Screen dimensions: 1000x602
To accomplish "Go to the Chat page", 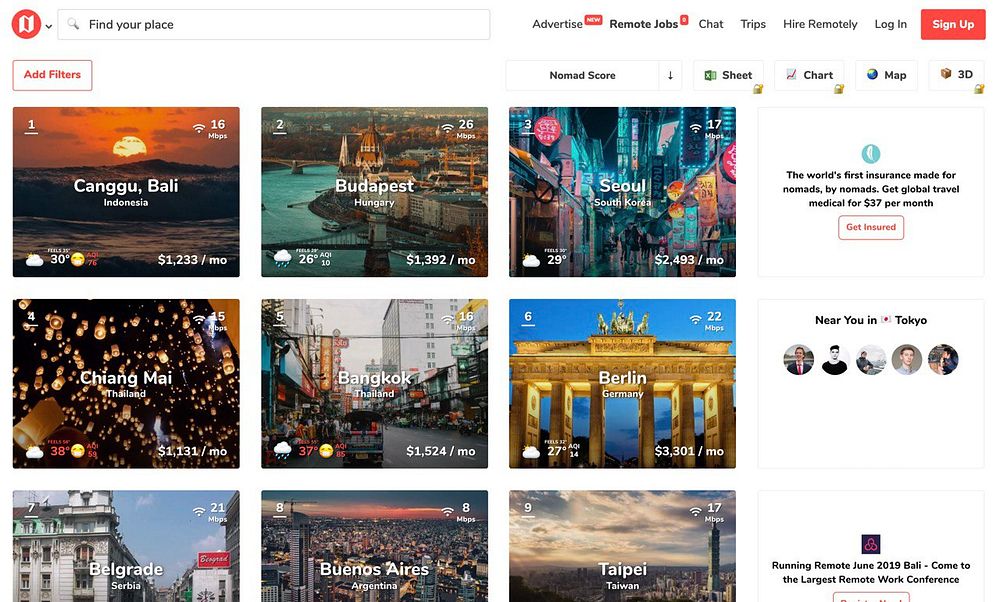I will 710,24.
